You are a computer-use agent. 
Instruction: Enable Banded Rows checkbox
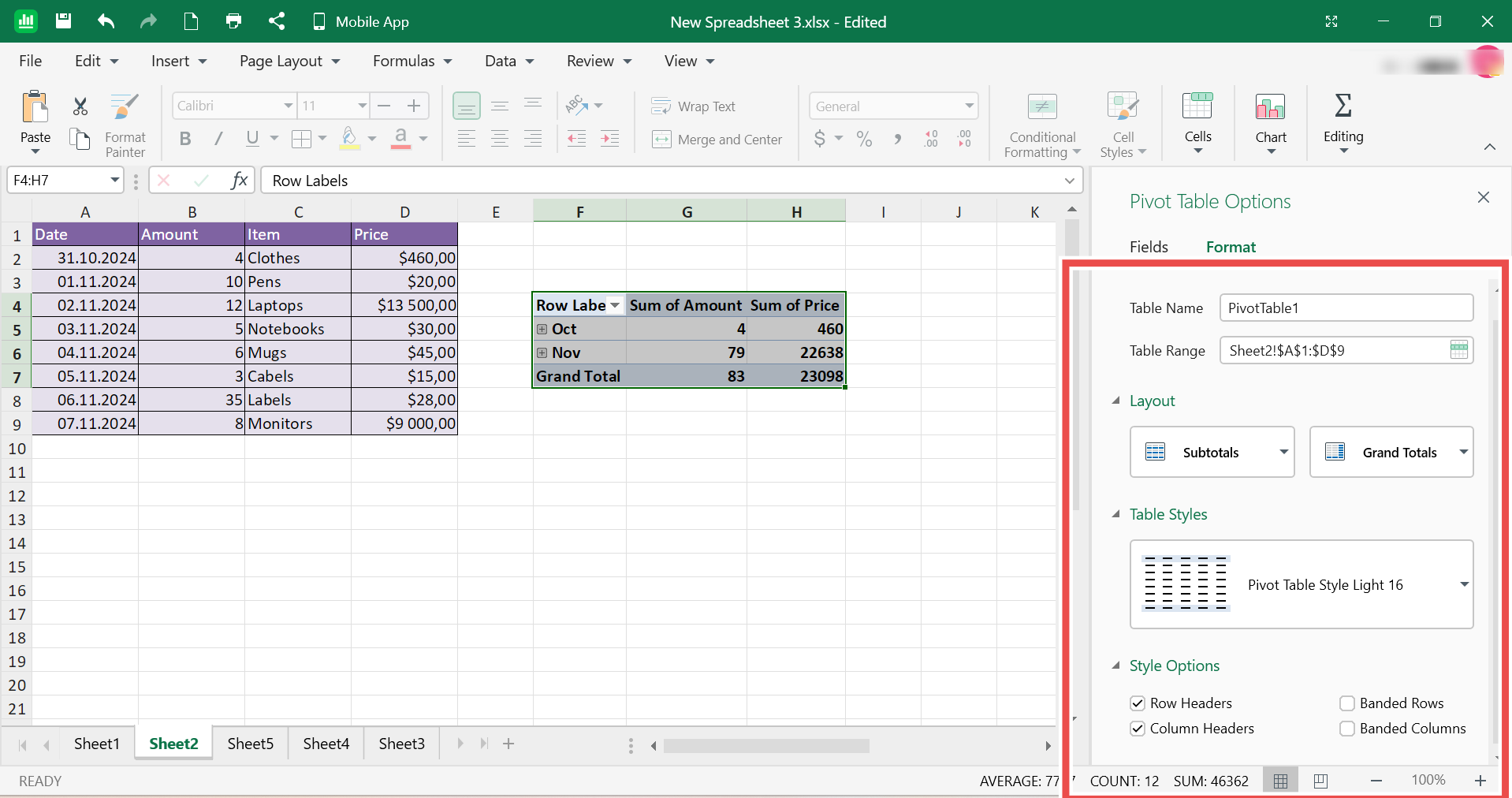point(1346,703)
